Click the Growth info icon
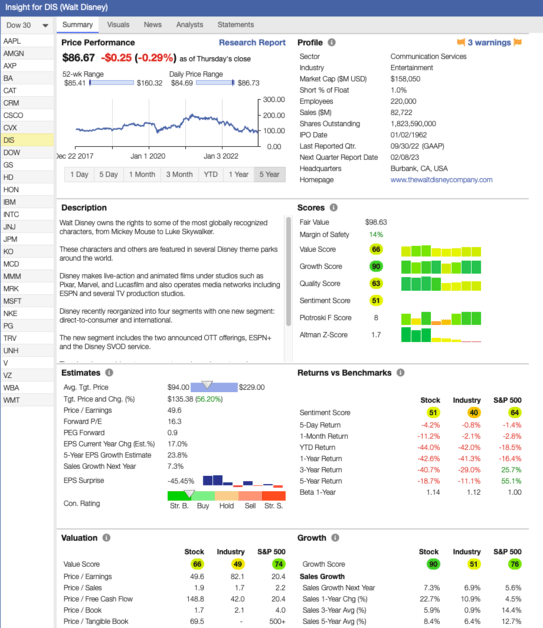The height and width of the screenshot is (628, 543). pyautogui.click(x=335, y=537)
